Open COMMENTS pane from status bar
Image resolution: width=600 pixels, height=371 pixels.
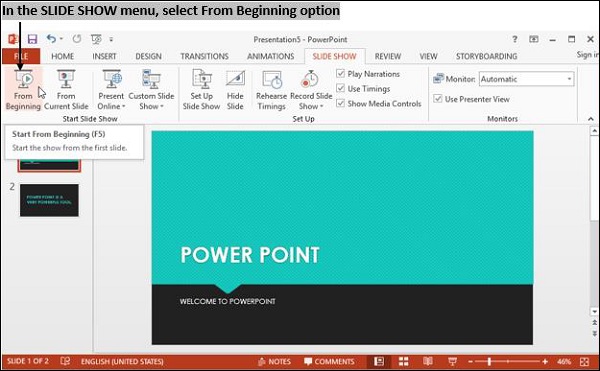point(329,361)
